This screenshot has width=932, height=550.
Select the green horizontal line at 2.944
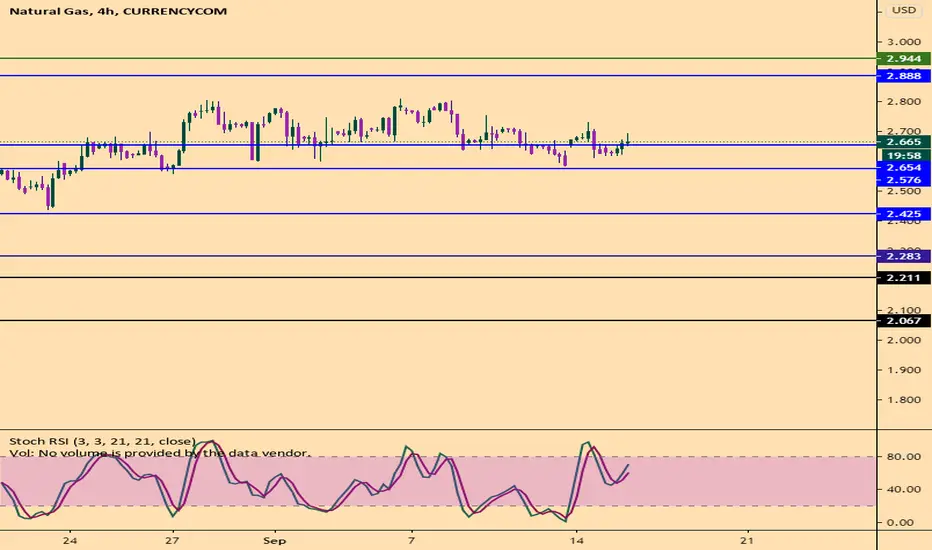(x=438, y=58)
